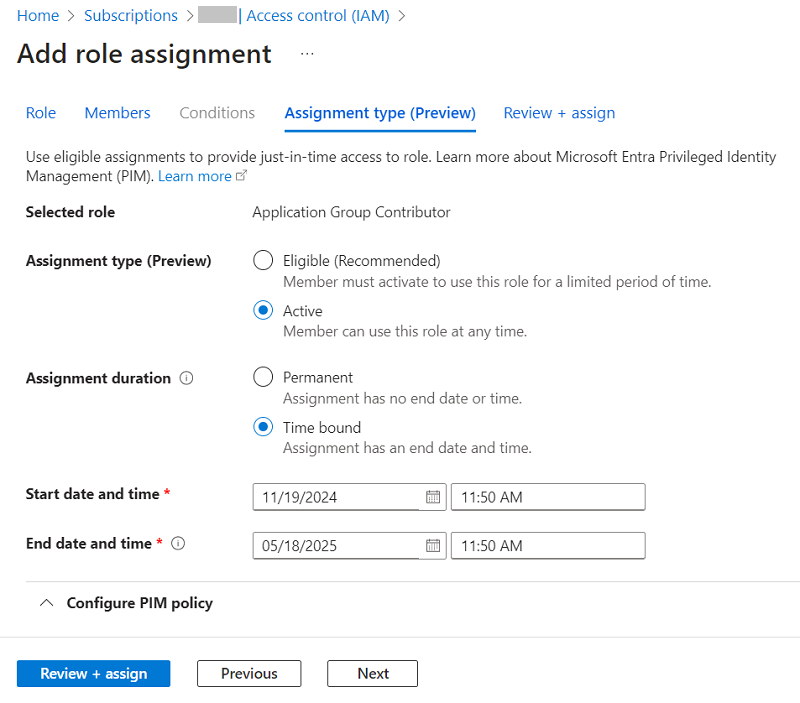800x703 pixels.
Task: Click the external link icon beside Learn more
Action: pyautogui.click(x=241, y=176)
